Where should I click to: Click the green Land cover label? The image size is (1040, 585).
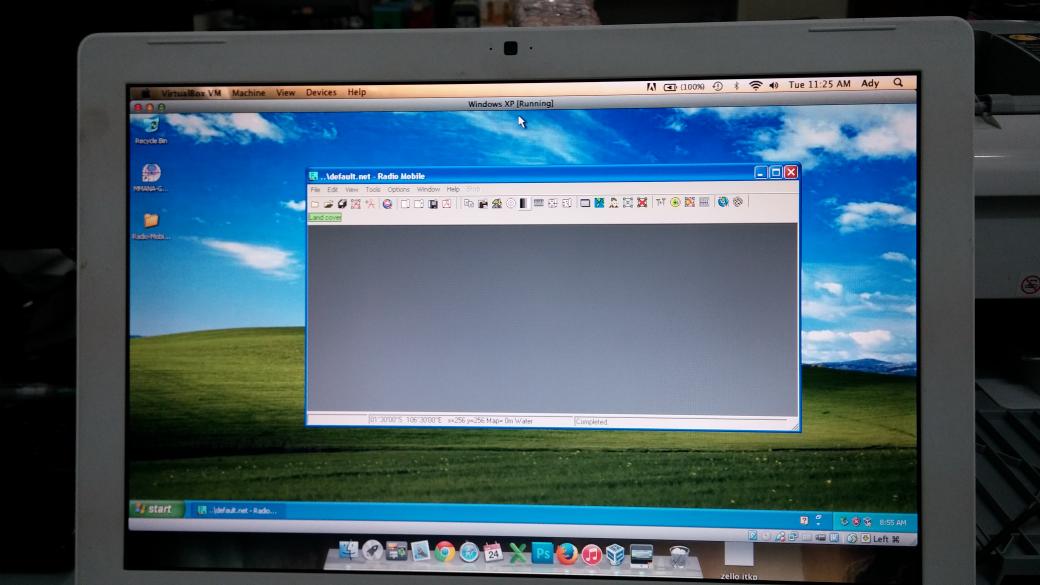[x=325, y=218]
